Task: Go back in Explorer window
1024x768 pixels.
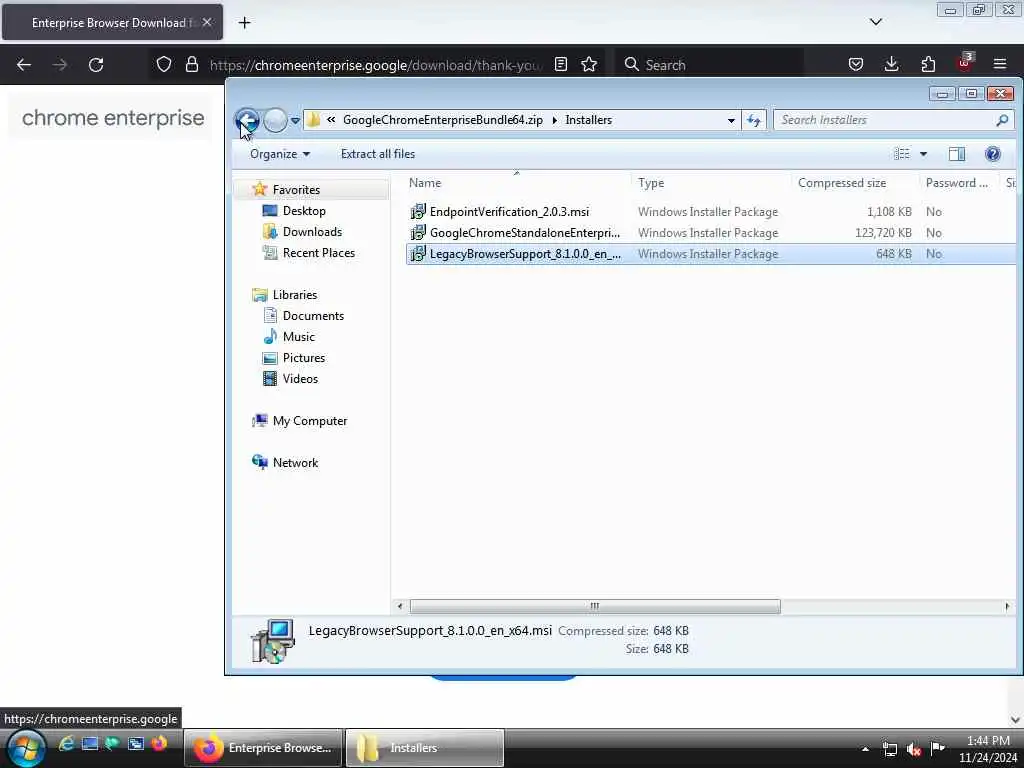Action: [x=247, y=120]
